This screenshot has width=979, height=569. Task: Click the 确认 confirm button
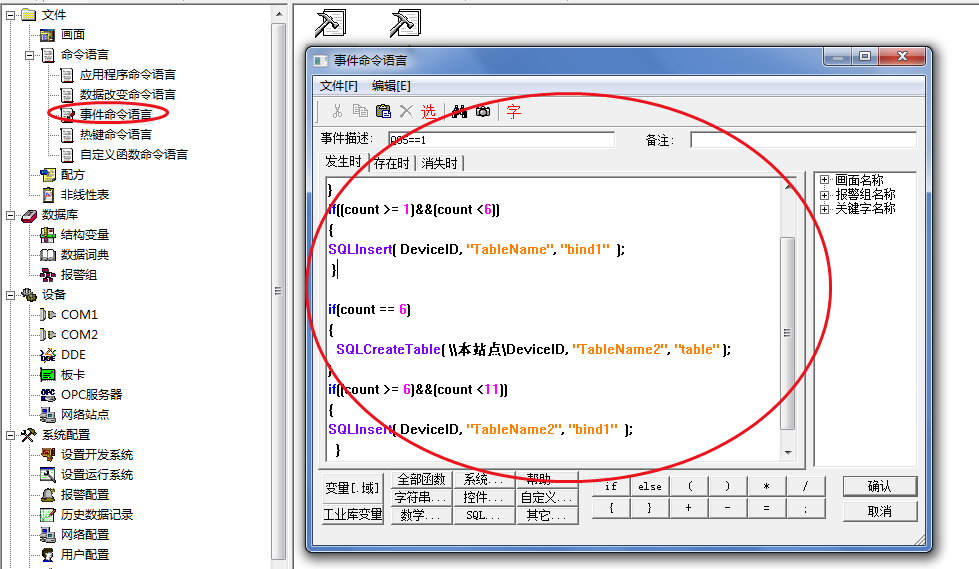tap(880, 486)
